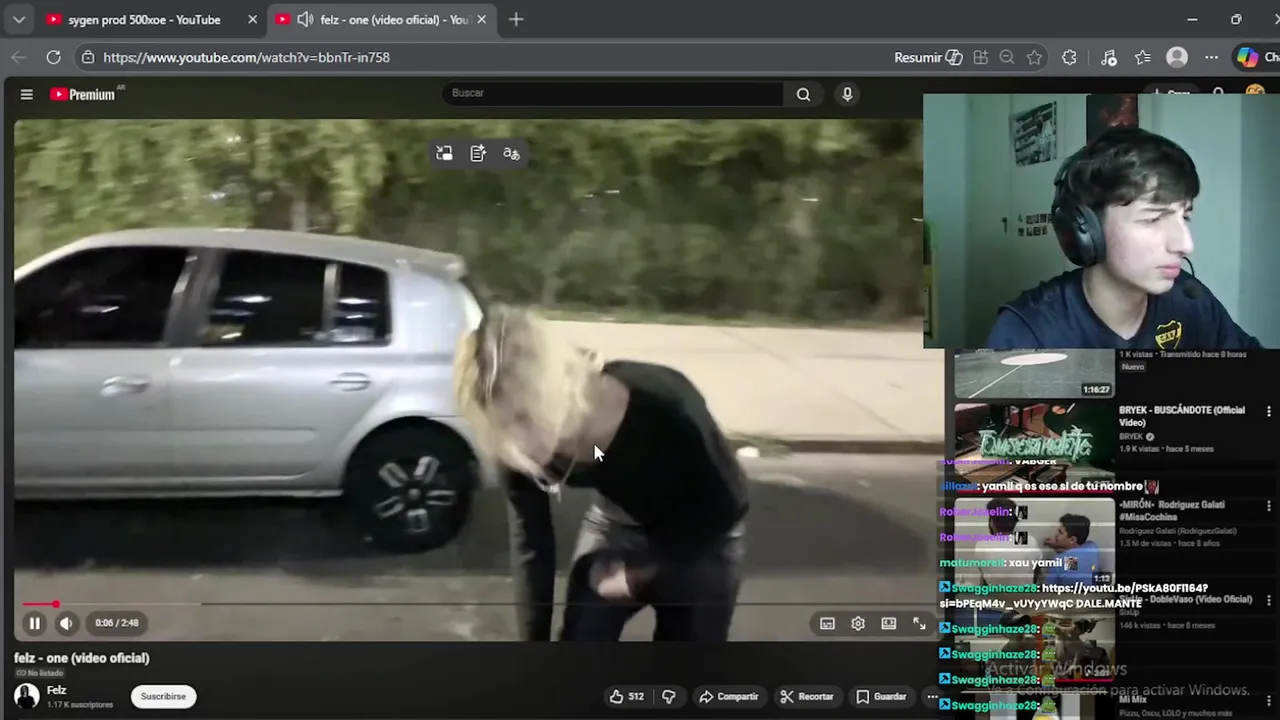The height and width of the screenshot is (720, 1280).
Task: Save the video with Guardar
Action: coord(881,696)
